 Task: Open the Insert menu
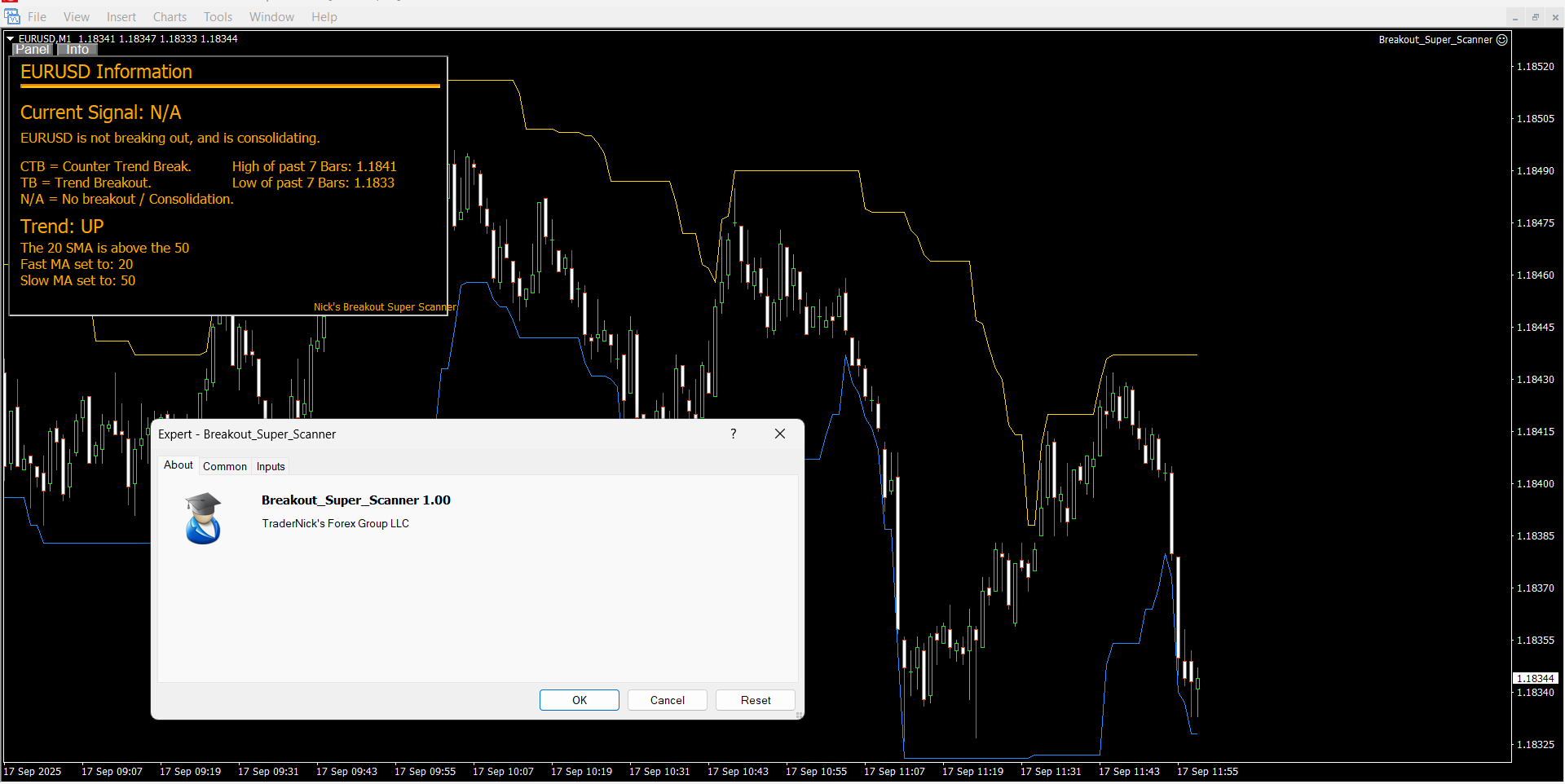(121, 17)
